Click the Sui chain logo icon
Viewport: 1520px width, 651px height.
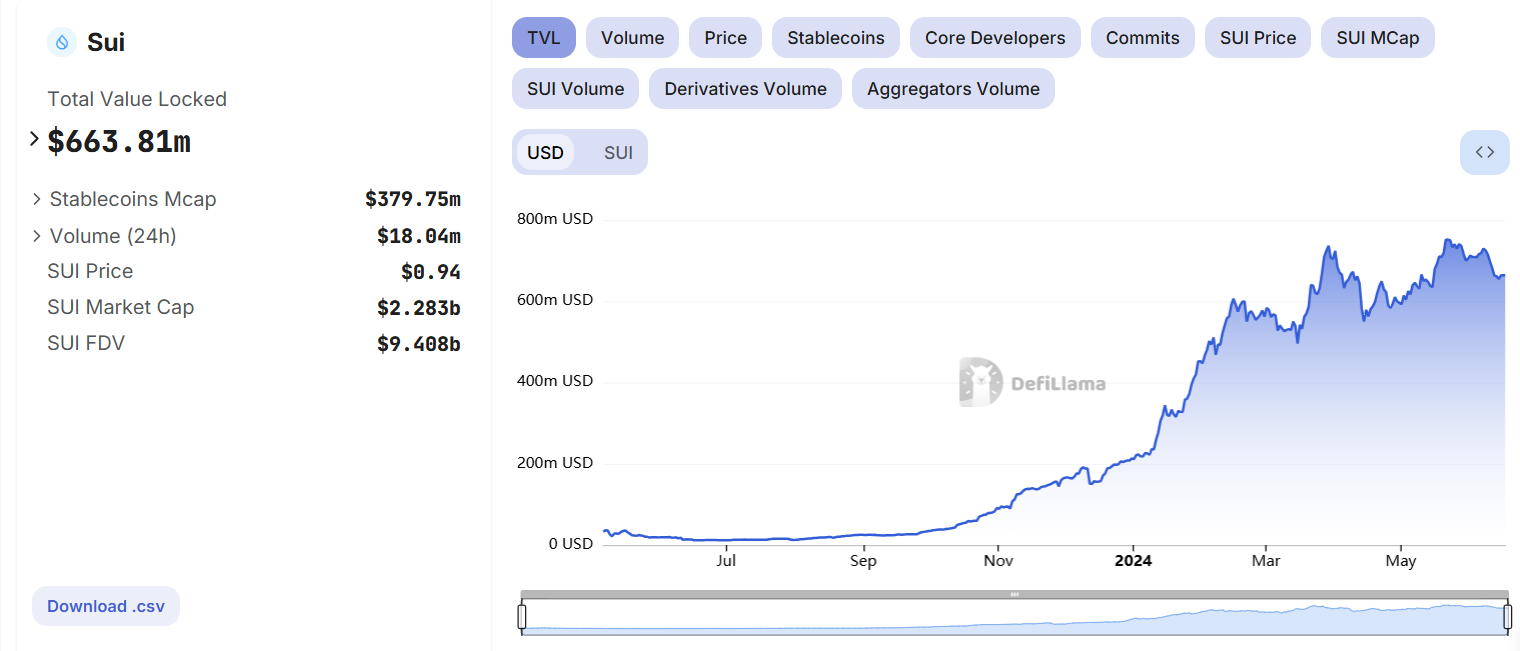point(62,42)
